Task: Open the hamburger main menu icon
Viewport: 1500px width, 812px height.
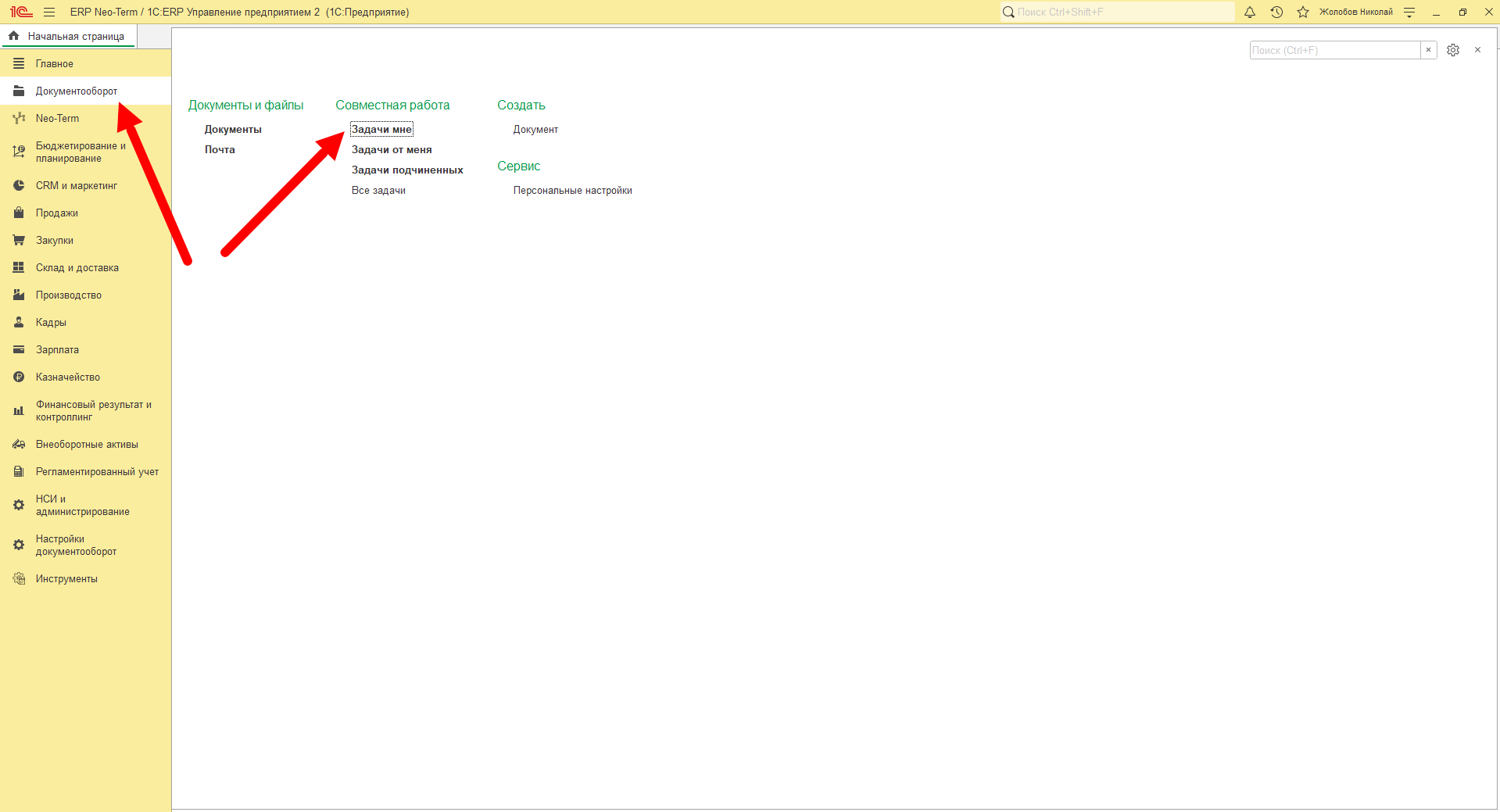Action: click(x=49, y=12)
